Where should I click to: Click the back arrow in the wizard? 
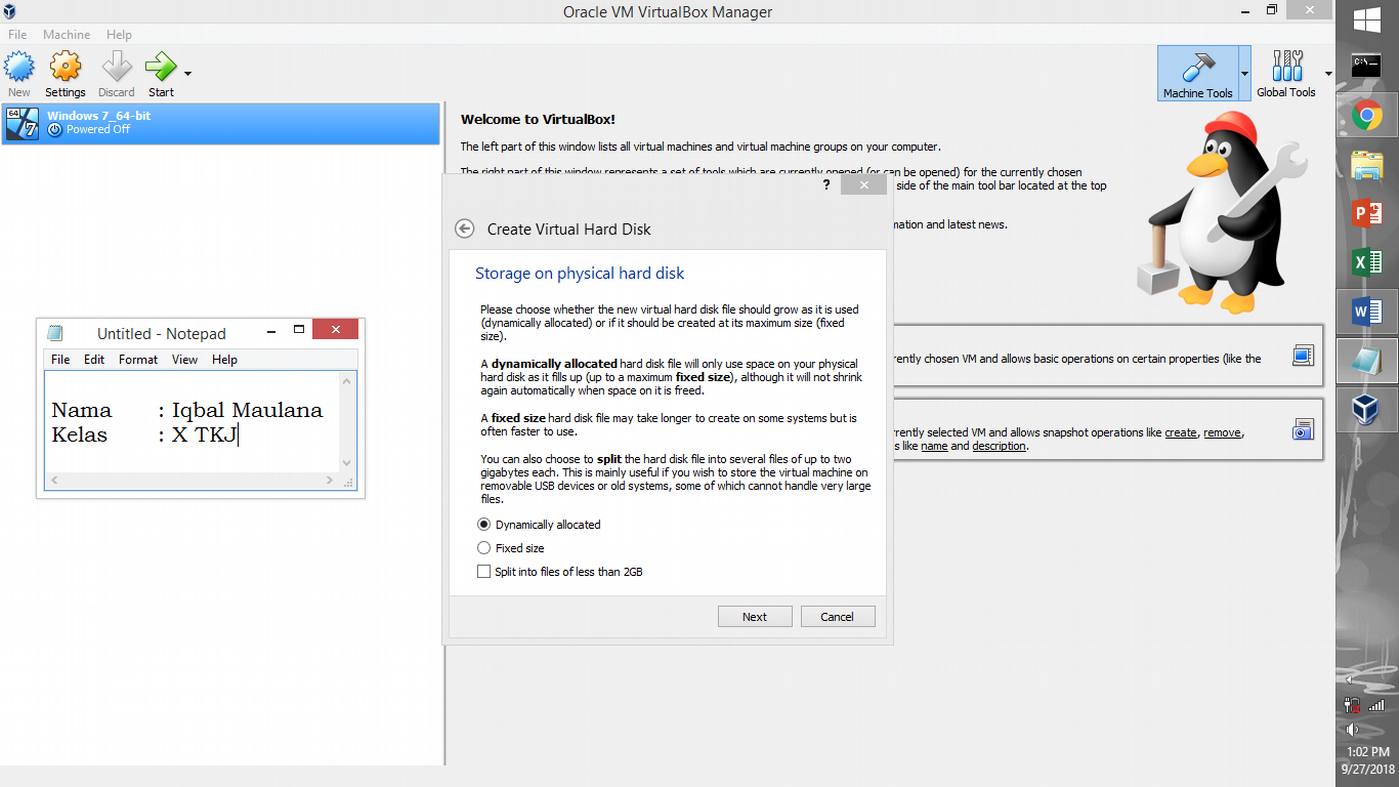click(464, 228)
